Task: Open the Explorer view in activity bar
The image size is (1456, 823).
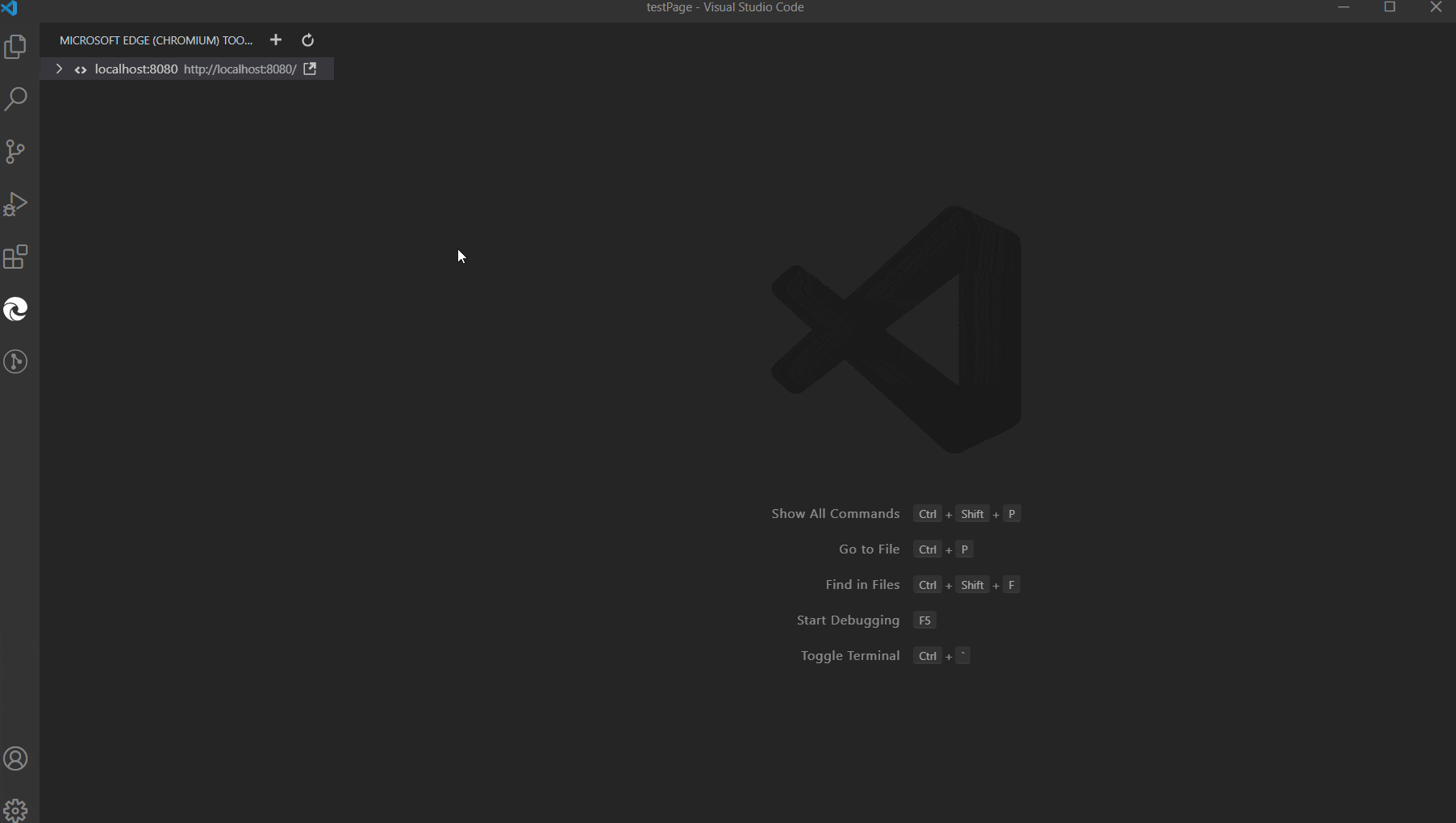Action: click(16, 47)
